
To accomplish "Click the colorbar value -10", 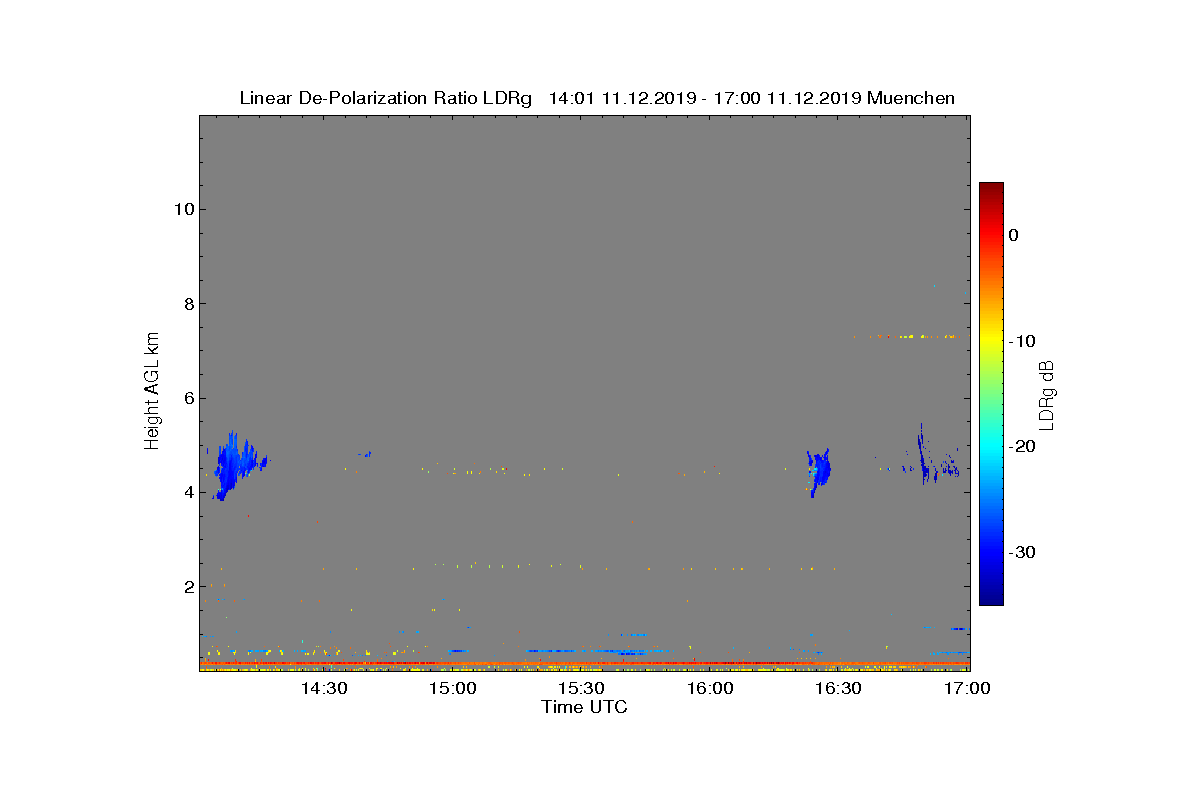I will point(1022,341).
